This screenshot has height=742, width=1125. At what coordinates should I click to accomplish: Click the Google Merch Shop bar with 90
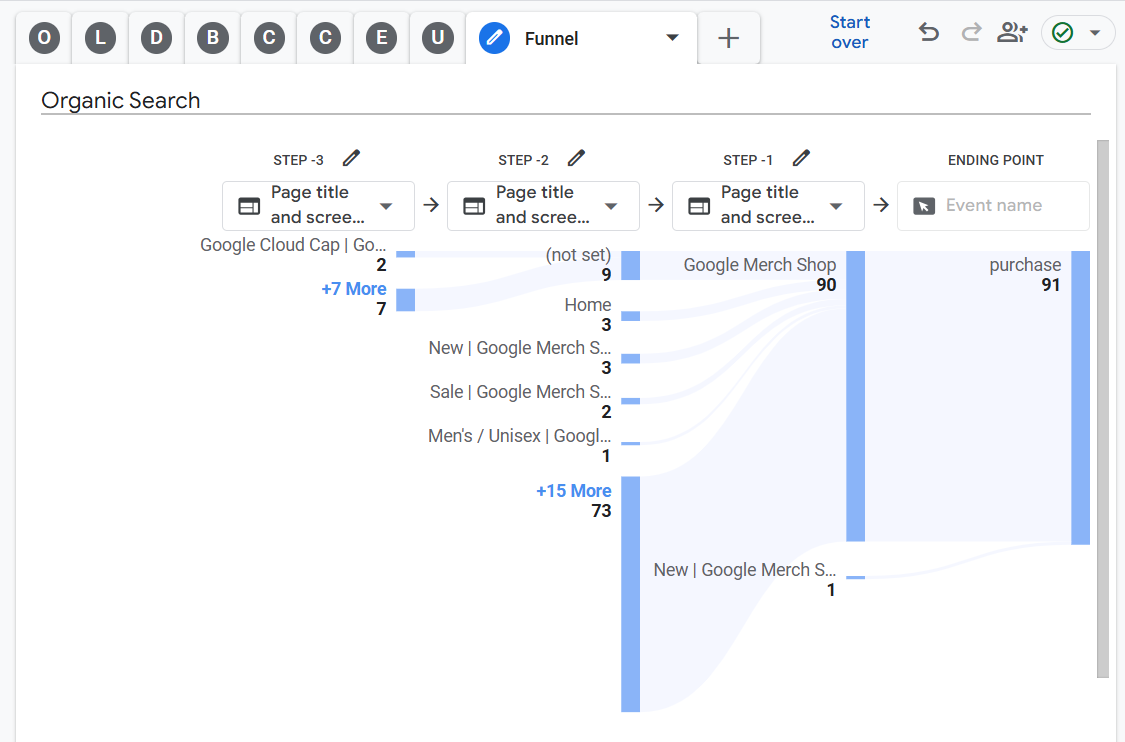855,396
